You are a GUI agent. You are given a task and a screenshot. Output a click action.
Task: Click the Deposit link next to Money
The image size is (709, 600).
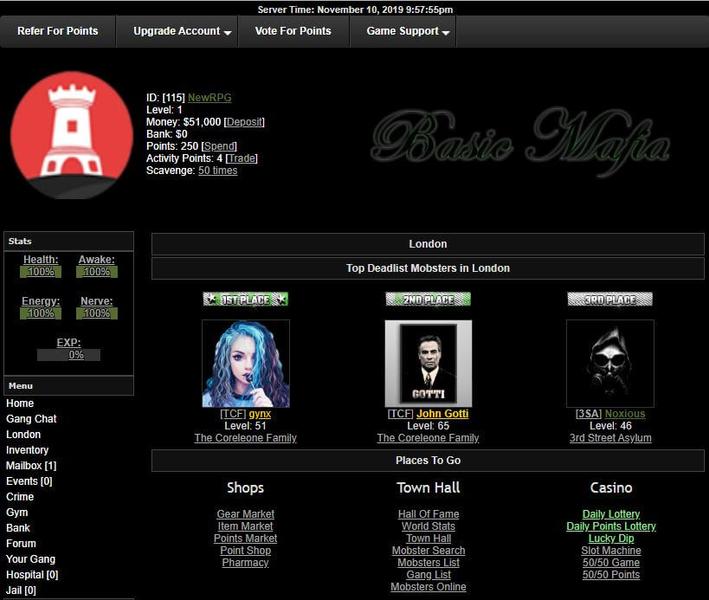point(245,122)
